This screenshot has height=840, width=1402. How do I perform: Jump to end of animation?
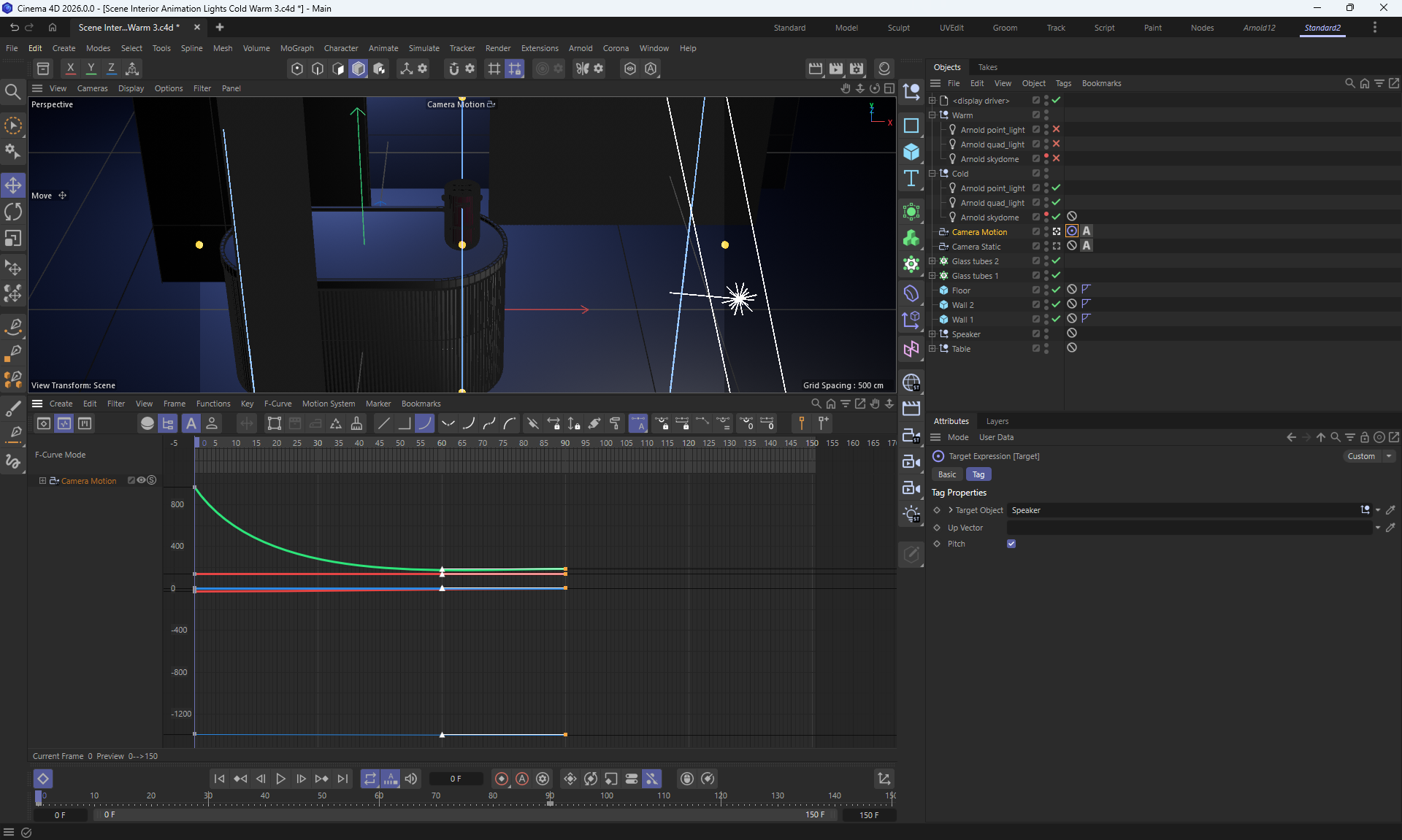[342, 779]
